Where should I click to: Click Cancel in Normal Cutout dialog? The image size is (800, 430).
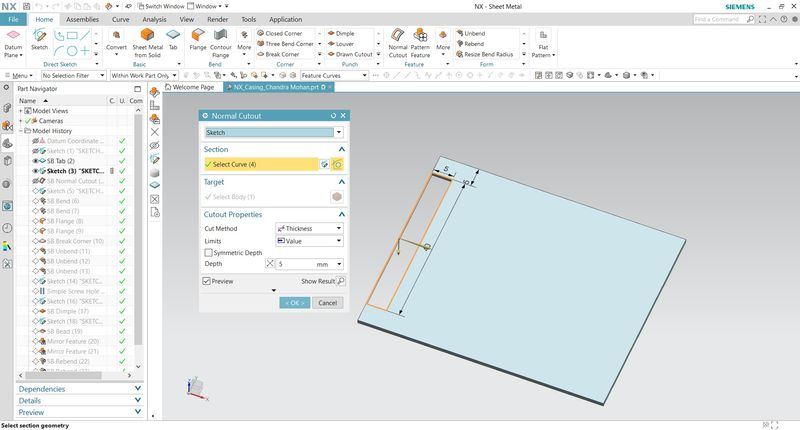click(328, 303)
